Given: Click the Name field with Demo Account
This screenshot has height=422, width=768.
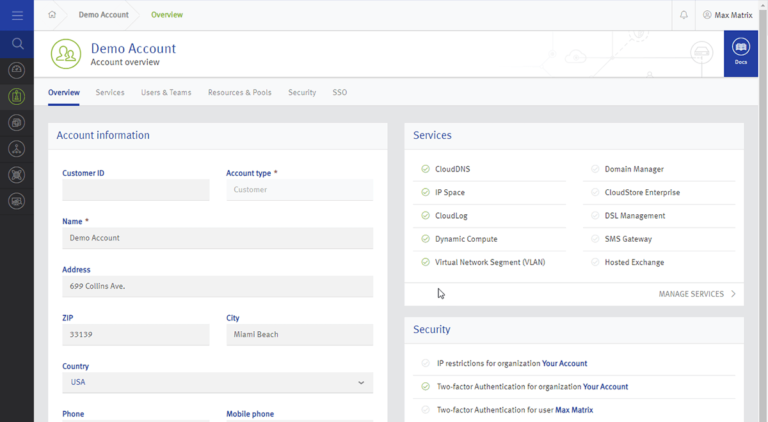Looking at the screenshot, I should (217, 238).
